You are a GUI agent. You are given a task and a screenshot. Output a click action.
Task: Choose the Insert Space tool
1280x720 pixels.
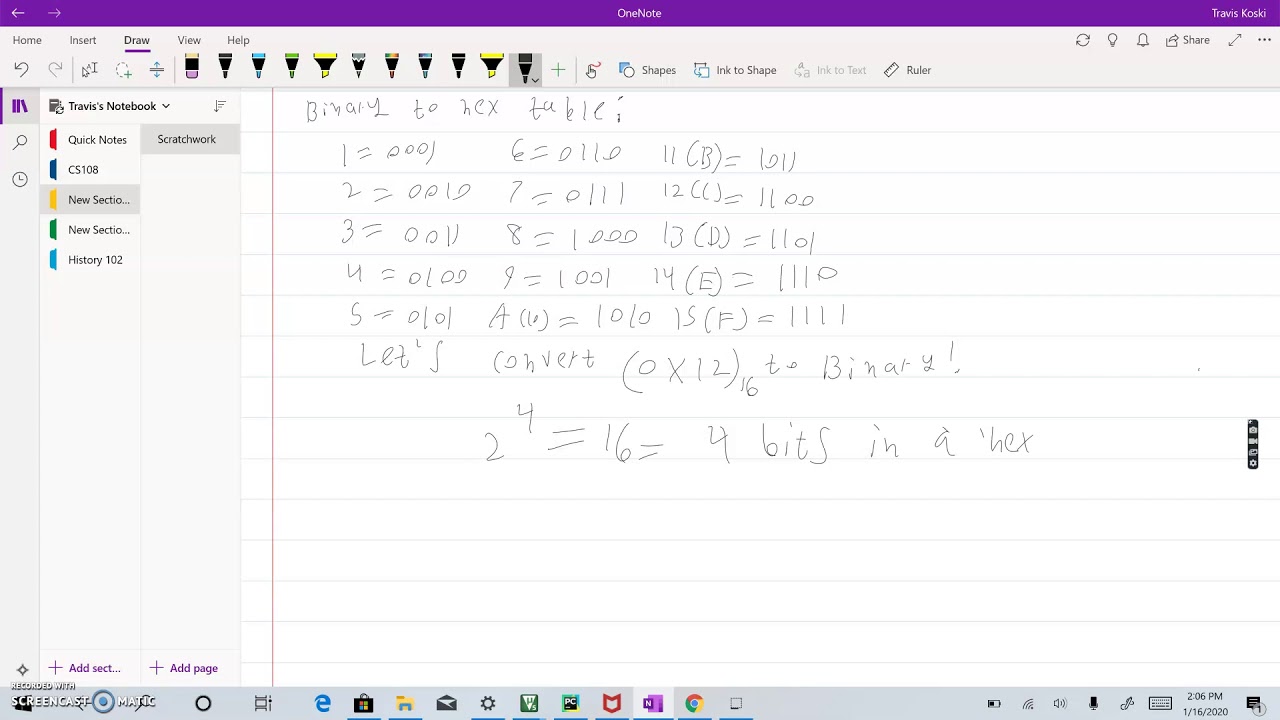pyautogui.click(x=156, y=70)
